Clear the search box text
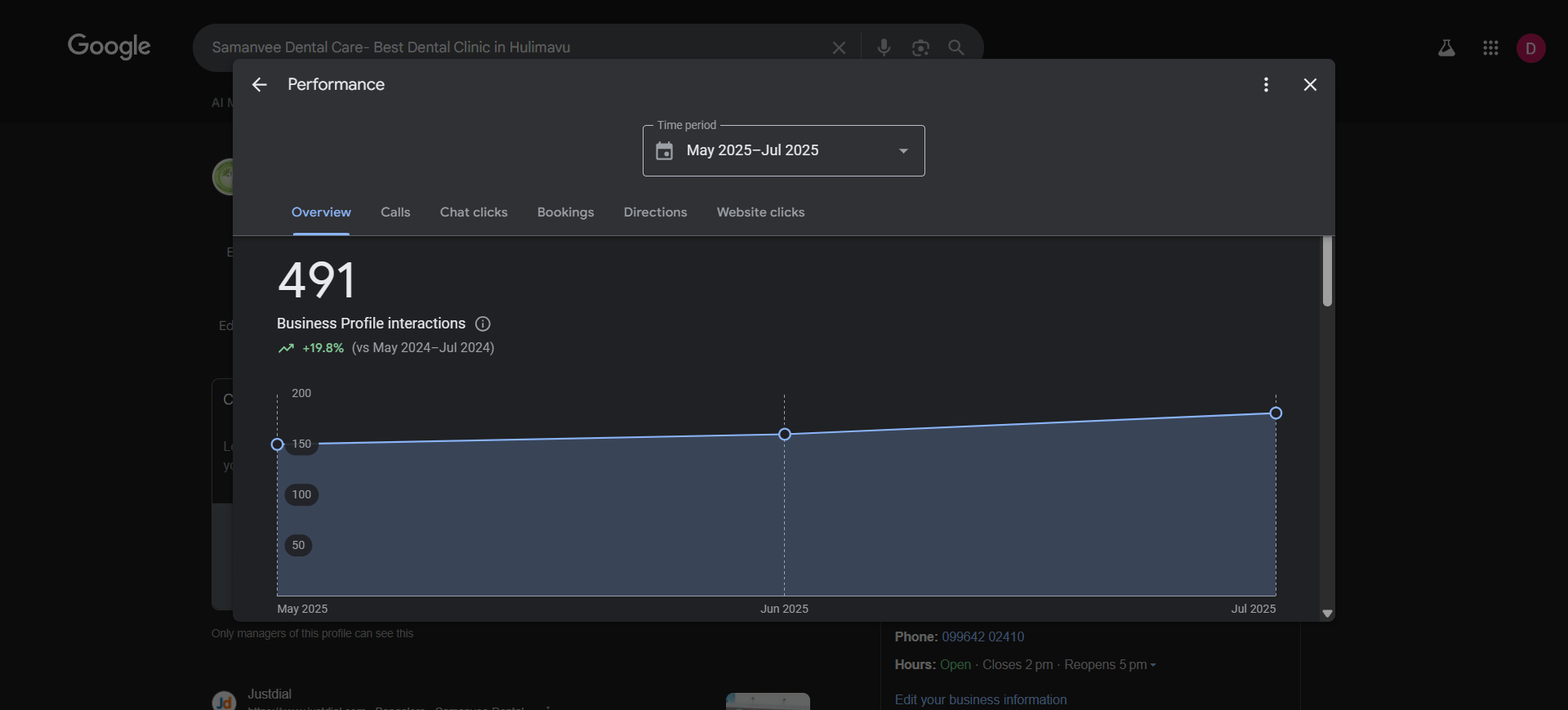 tap(839, 48)
